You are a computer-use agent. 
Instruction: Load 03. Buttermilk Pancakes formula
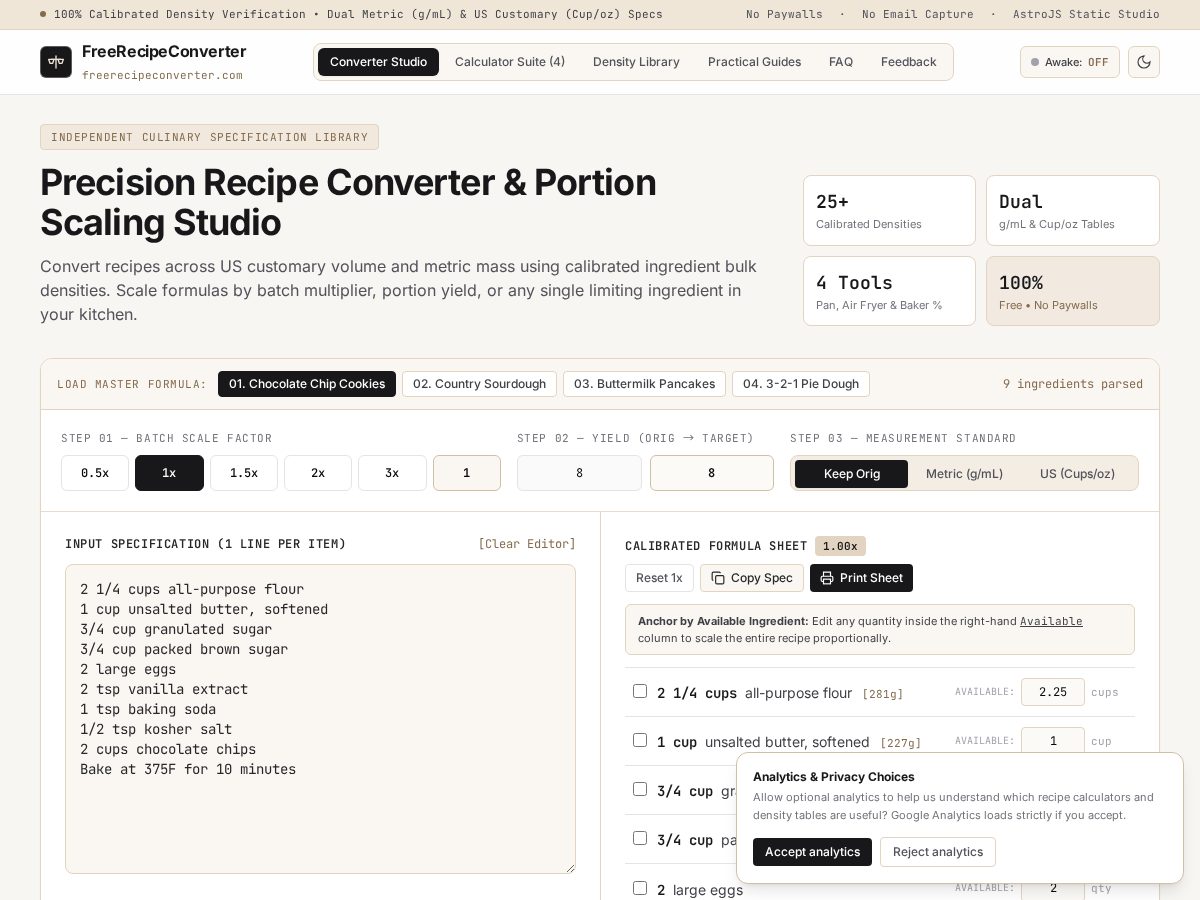click(644, 384)
